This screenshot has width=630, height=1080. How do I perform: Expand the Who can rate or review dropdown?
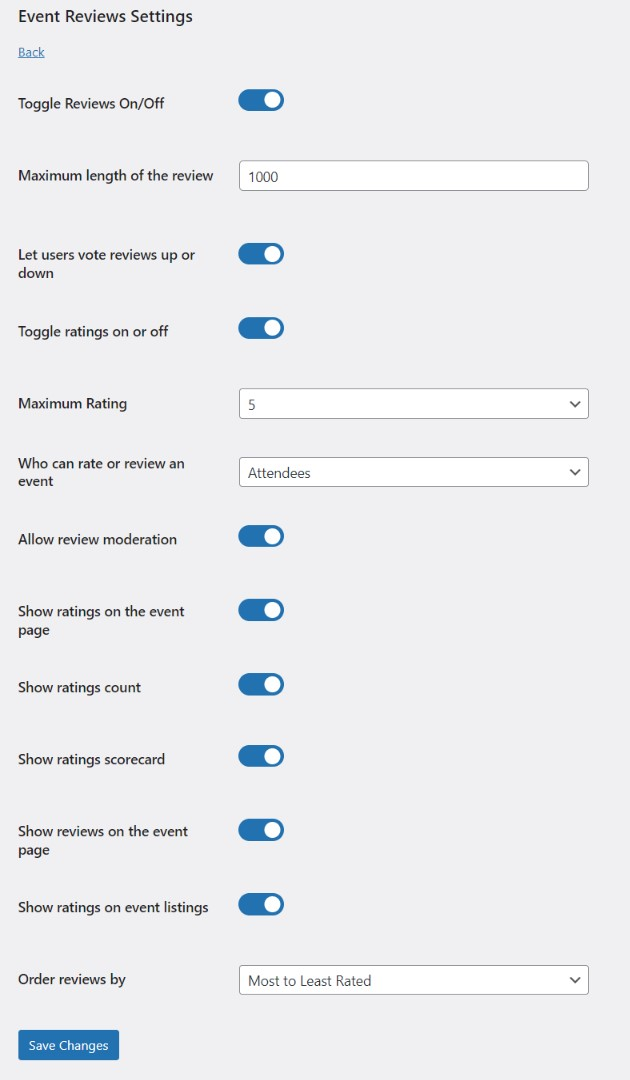tap(413, 472)
